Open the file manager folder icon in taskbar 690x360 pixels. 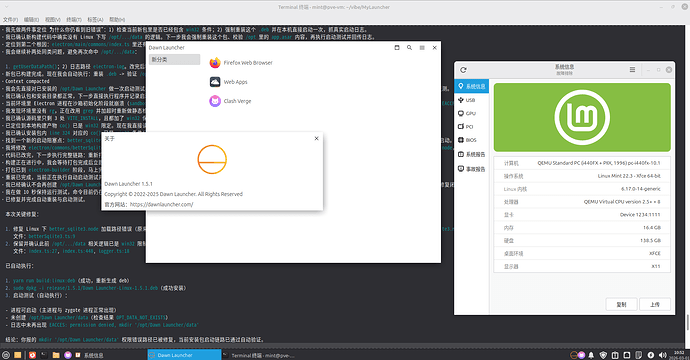click(56, 355)
